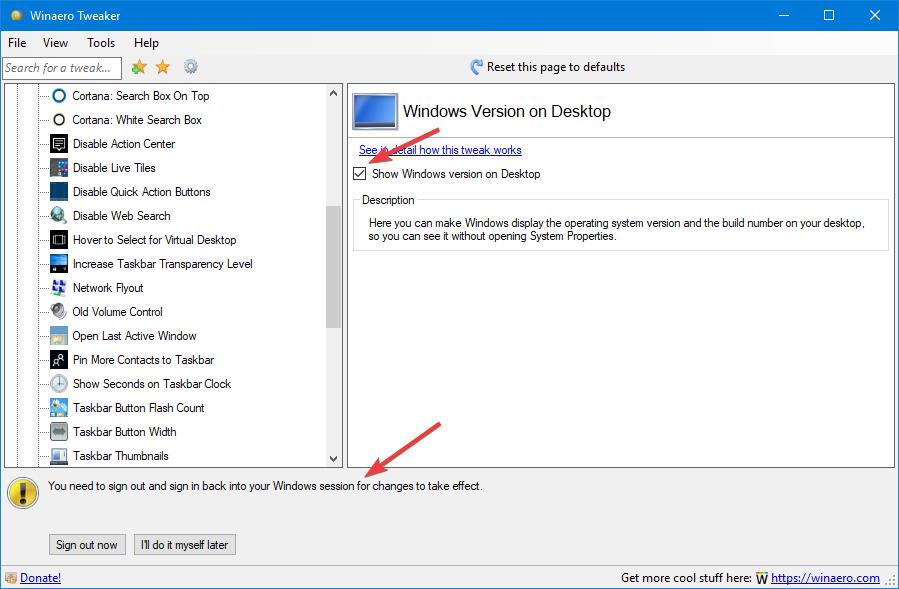Select Taskbar Button Width label
899x589 pixels.
pyautogui.click(x=124, y=432)
